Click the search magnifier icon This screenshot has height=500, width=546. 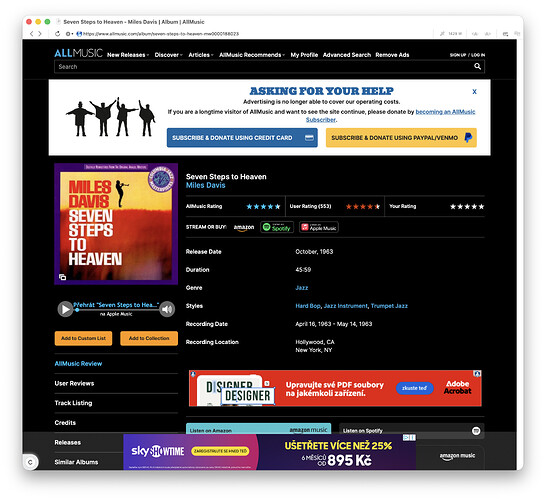point(477,66)
